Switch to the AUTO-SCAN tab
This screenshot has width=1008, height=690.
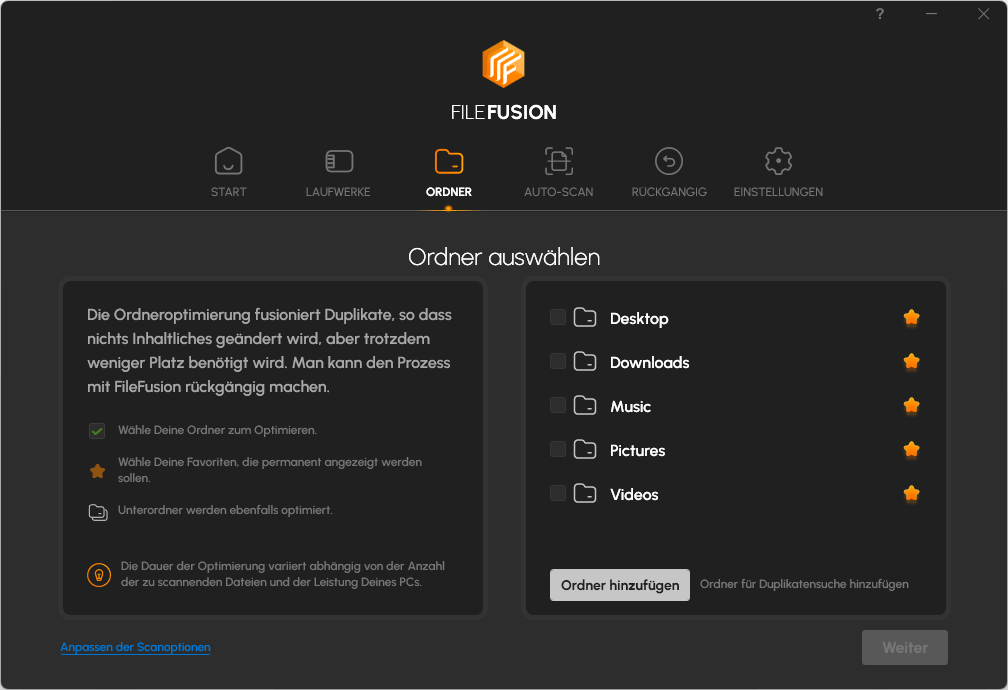click(558, 175)
